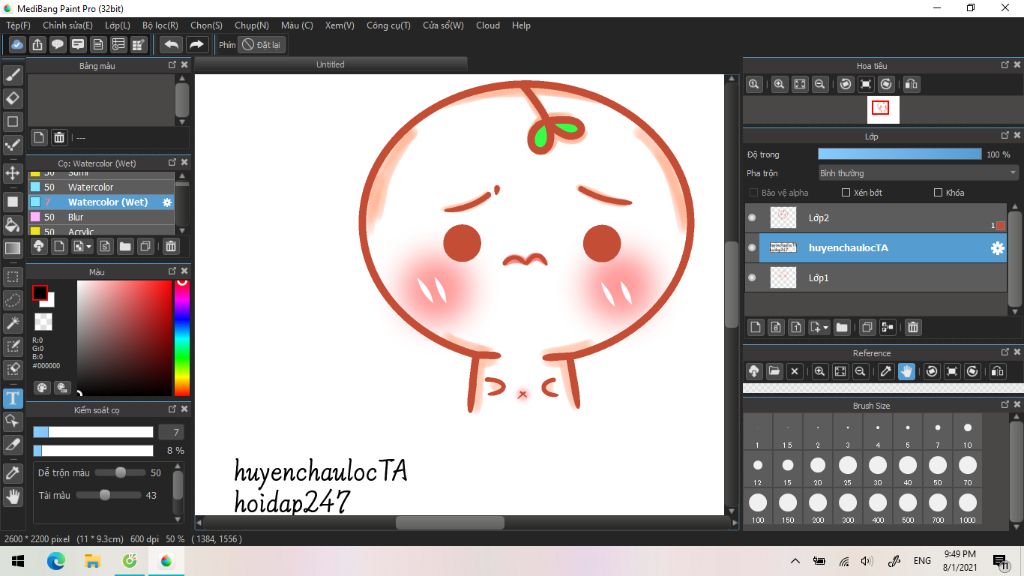Click the cloud save icon in toolbar

pos(17,44)
